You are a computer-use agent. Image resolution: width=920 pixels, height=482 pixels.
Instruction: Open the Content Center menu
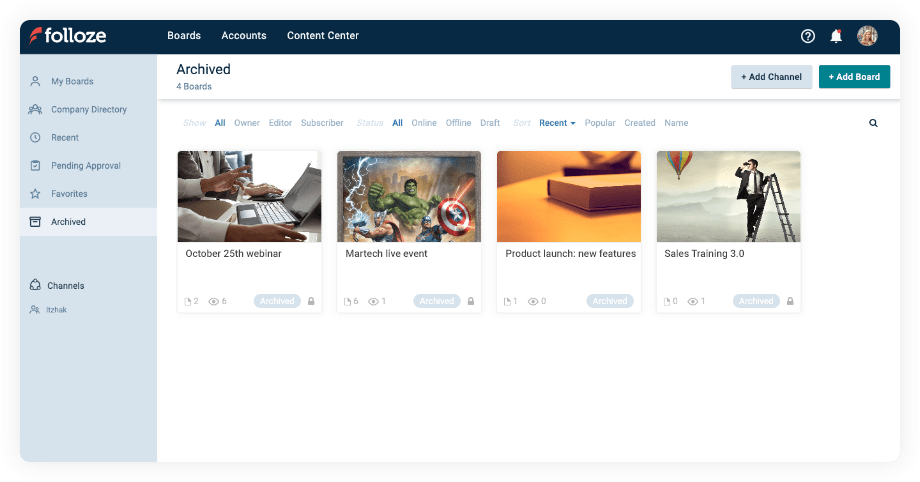(x=322, y=36)
